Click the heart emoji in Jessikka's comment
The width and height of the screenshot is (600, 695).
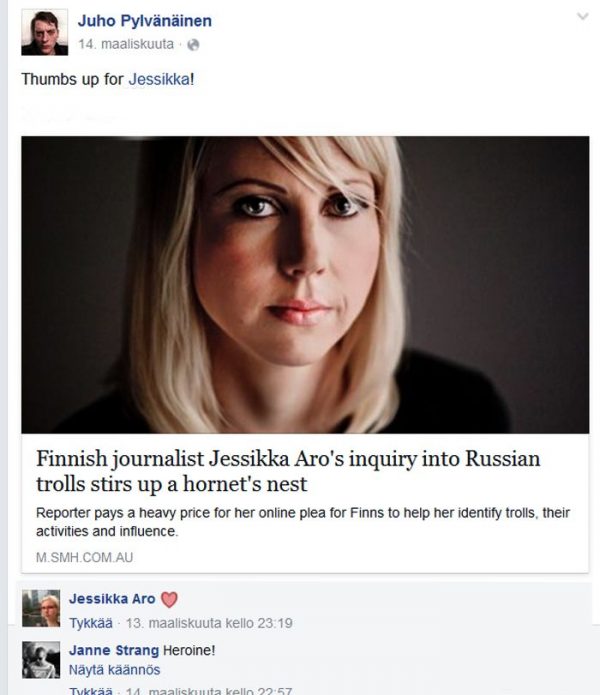tap(169, 600)
